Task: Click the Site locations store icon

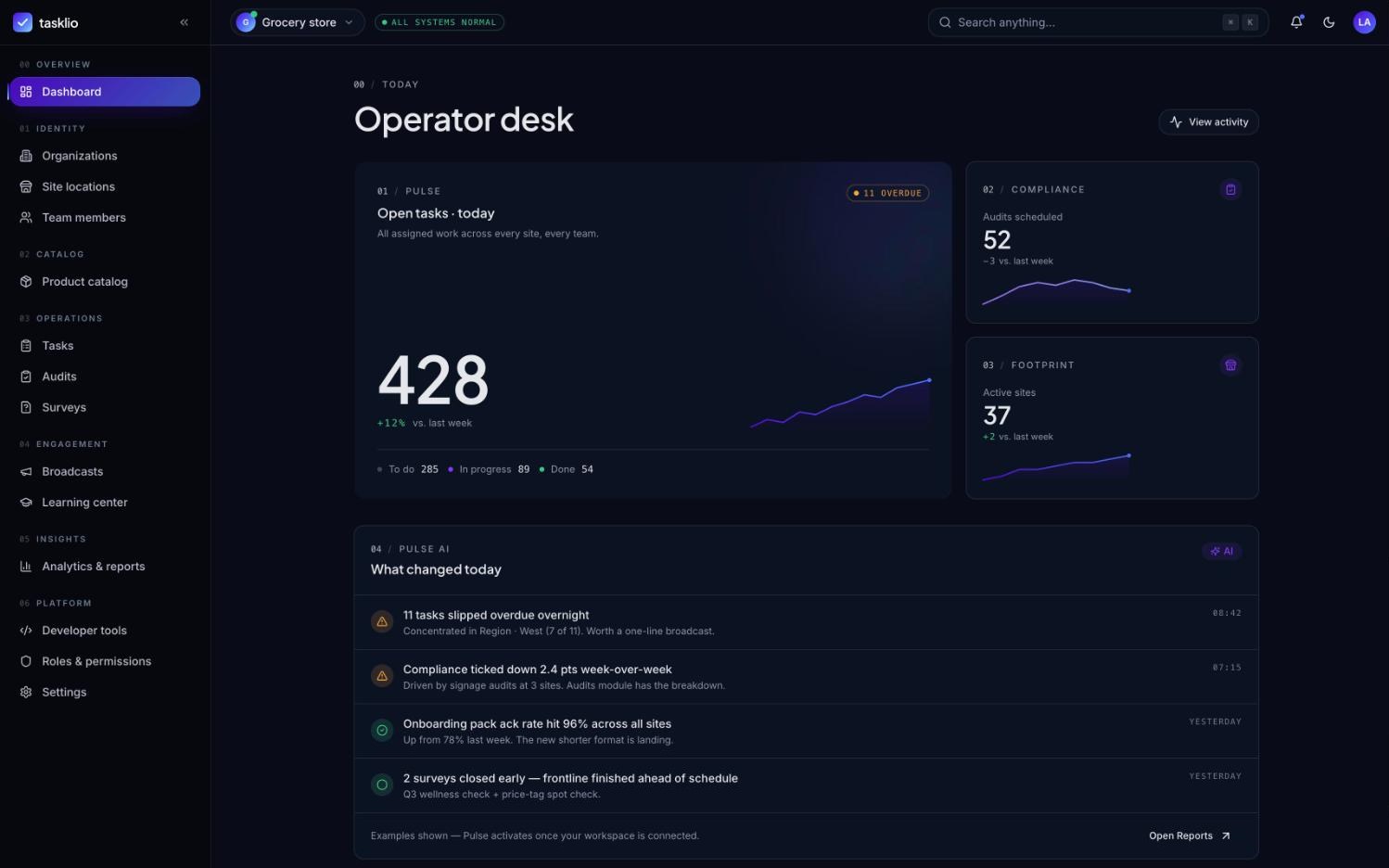Action: [26, 186]
